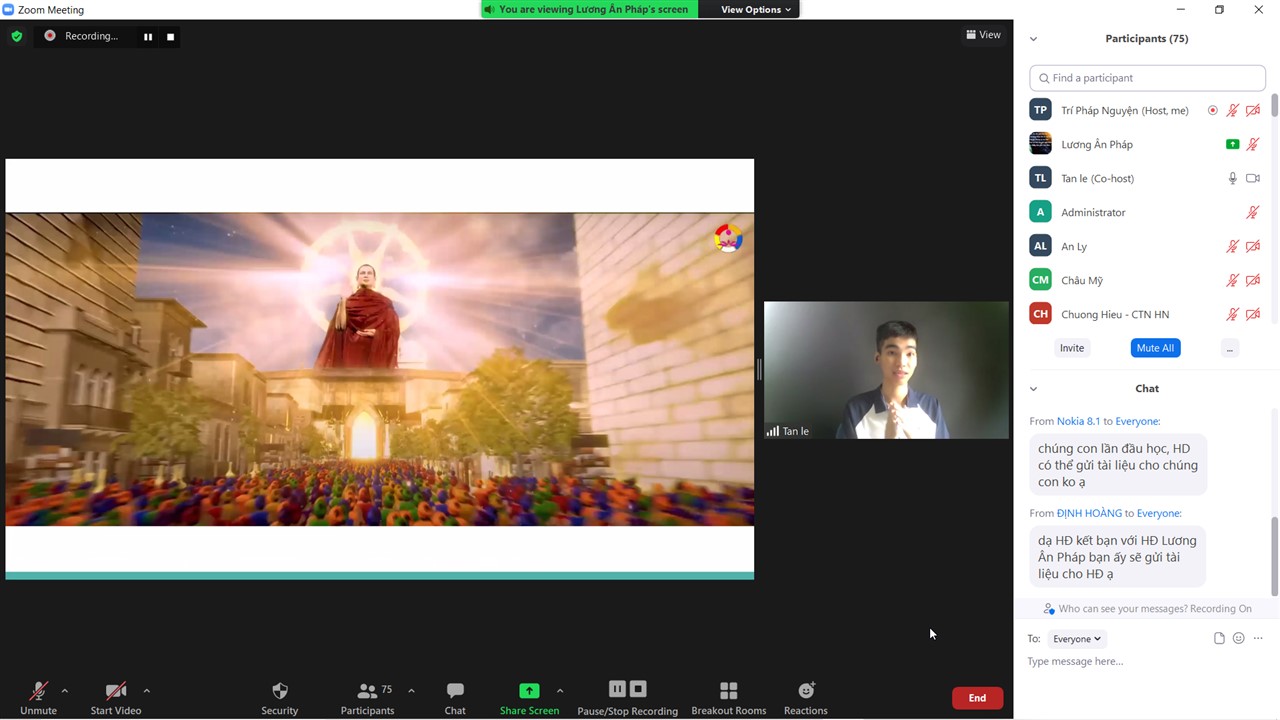Open more participant options (three dots)
The image size is (1280, 720).
tap(1230, 348)
